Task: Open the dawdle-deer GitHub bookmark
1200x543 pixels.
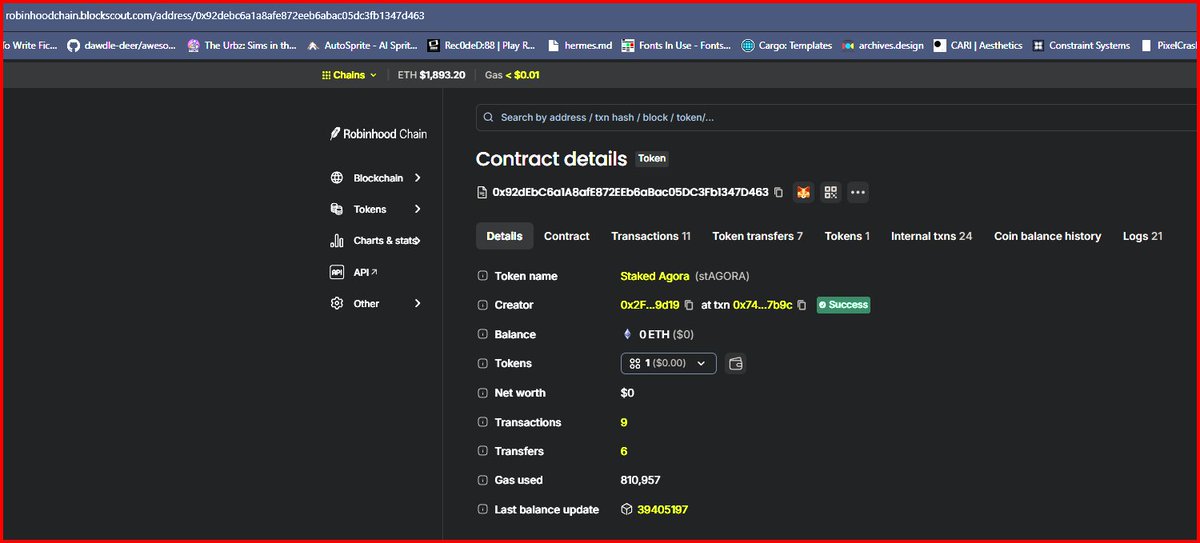Action: point(121,45)
